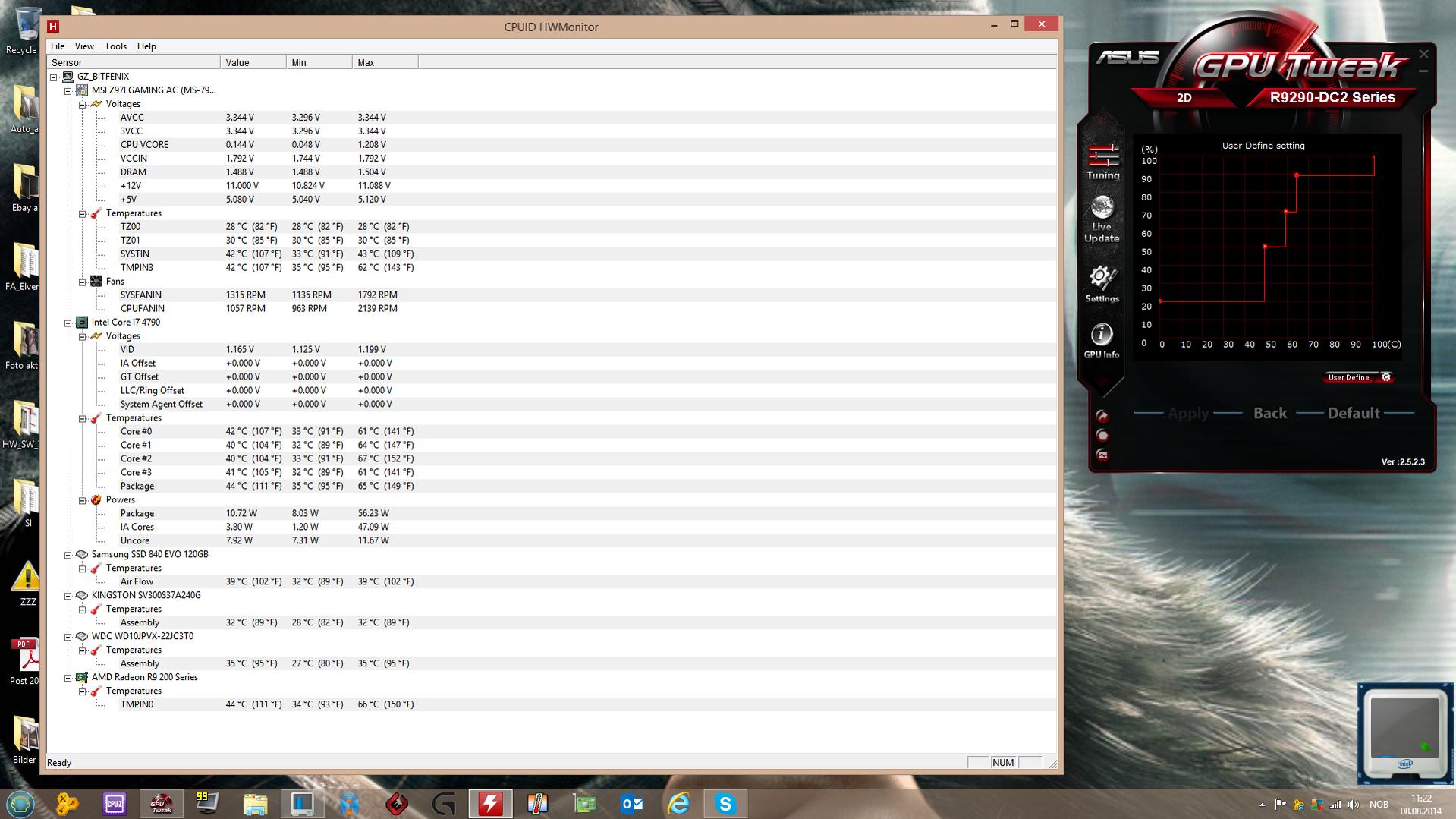Open the GPU Tweak Settings icon
1456x819 pixels.
tap(1102, 284)
